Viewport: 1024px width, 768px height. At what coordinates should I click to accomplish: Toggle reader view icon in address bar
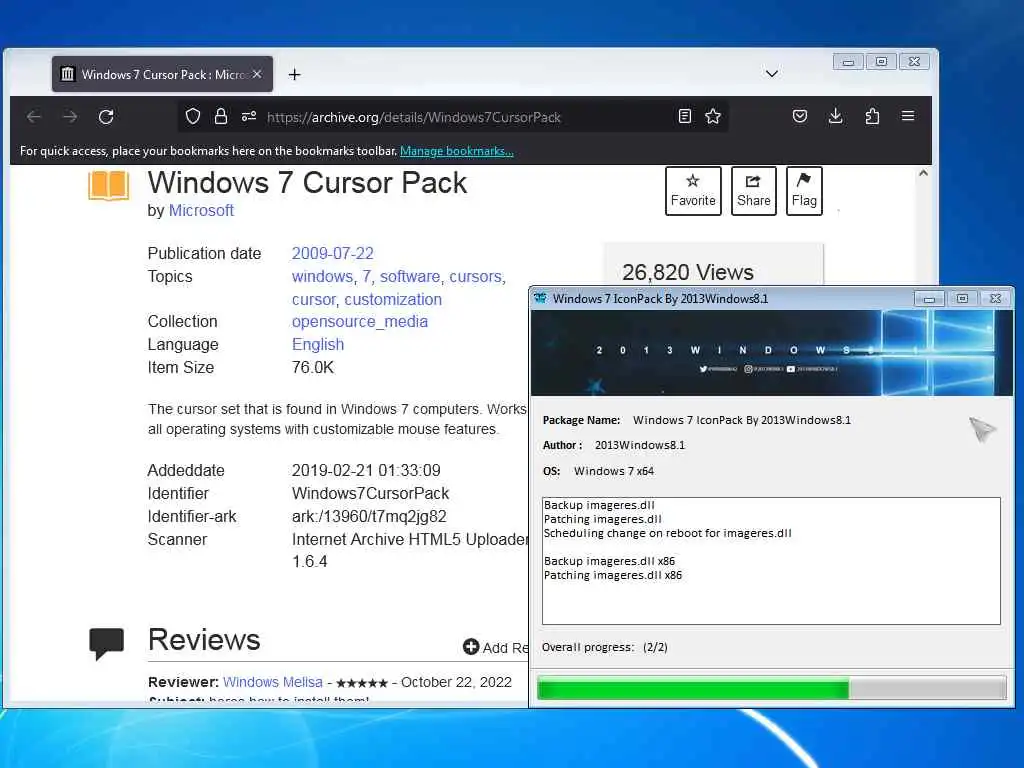pyautogui.click(x=684, y=116)
